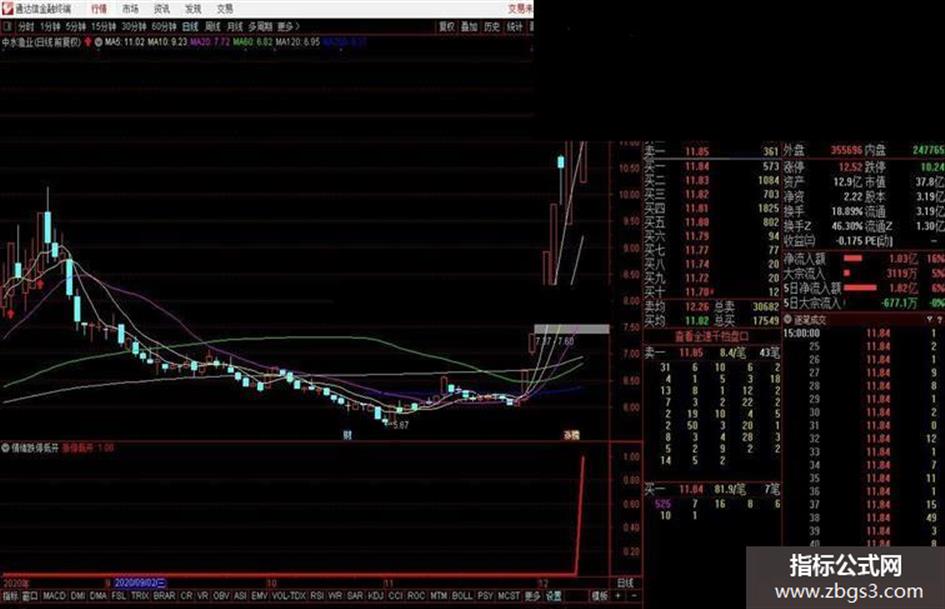This screenshot has height=609, width=945.
Task: Select the FSL indicator
Action: click(119, 596)
